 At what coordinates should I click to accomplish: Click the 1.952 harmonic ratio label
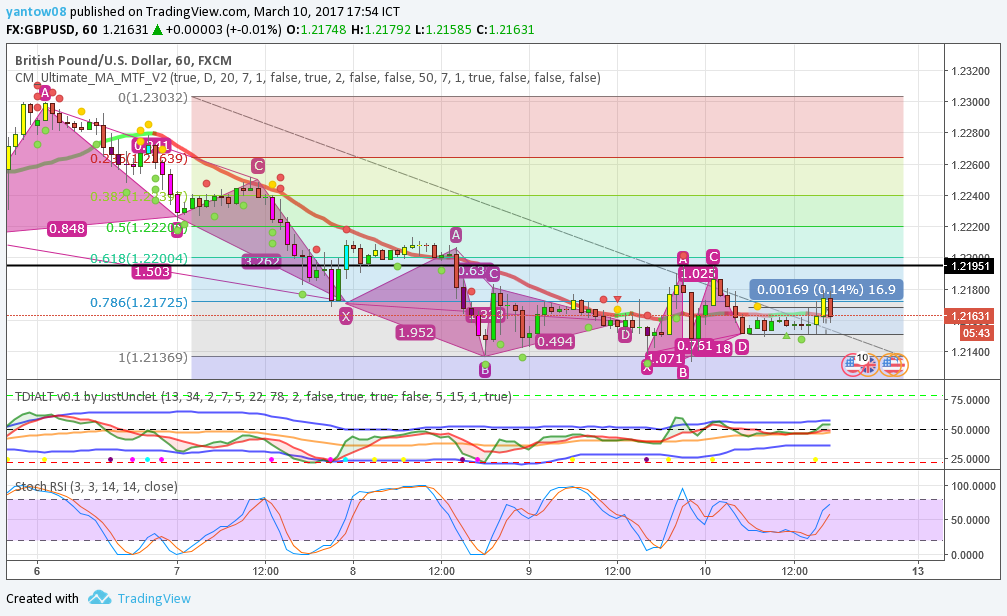point(416,332)
